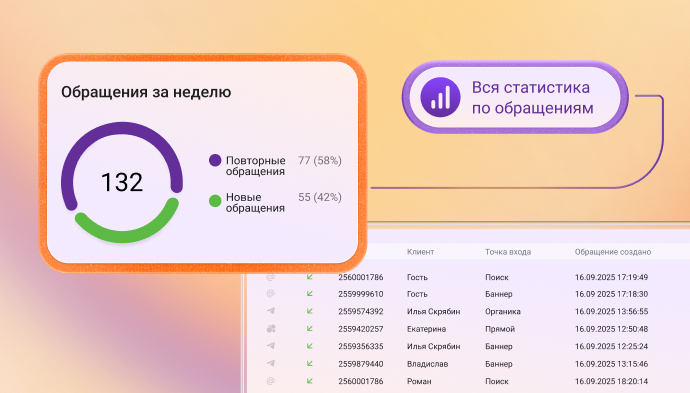
Task: Click Telegram icon in row 2559356335
Action: pos(271,346)
